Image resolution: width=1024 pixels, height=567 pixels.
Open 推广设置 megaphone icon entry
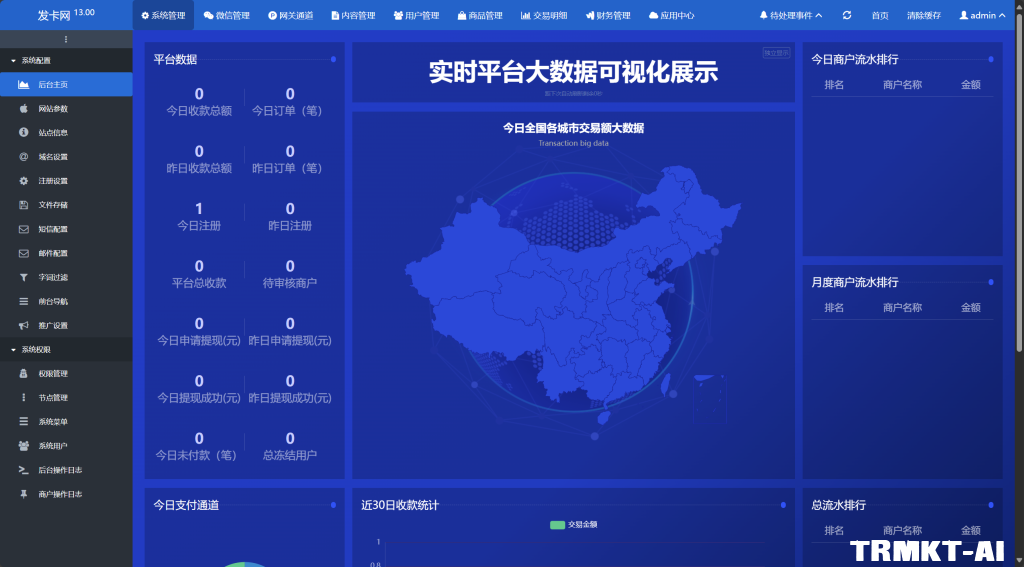[53, 325]
